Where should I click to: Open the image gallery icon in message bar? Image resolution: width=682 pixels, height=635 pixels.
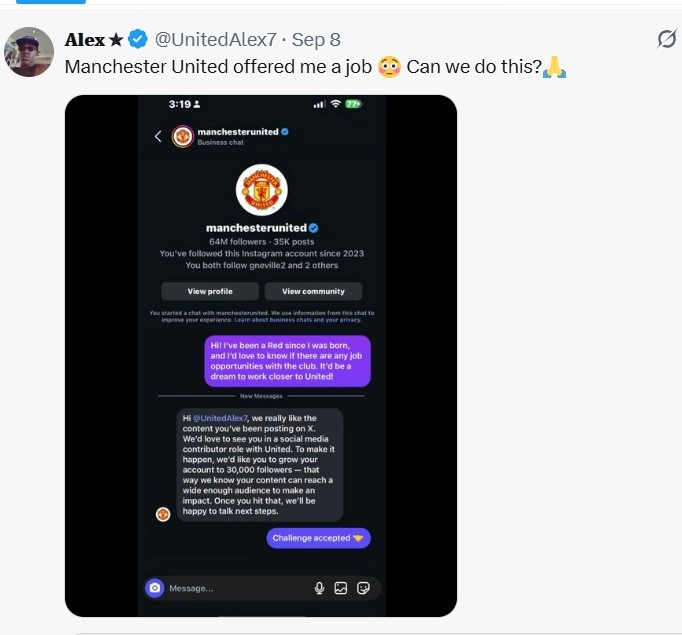coord(341,588)
